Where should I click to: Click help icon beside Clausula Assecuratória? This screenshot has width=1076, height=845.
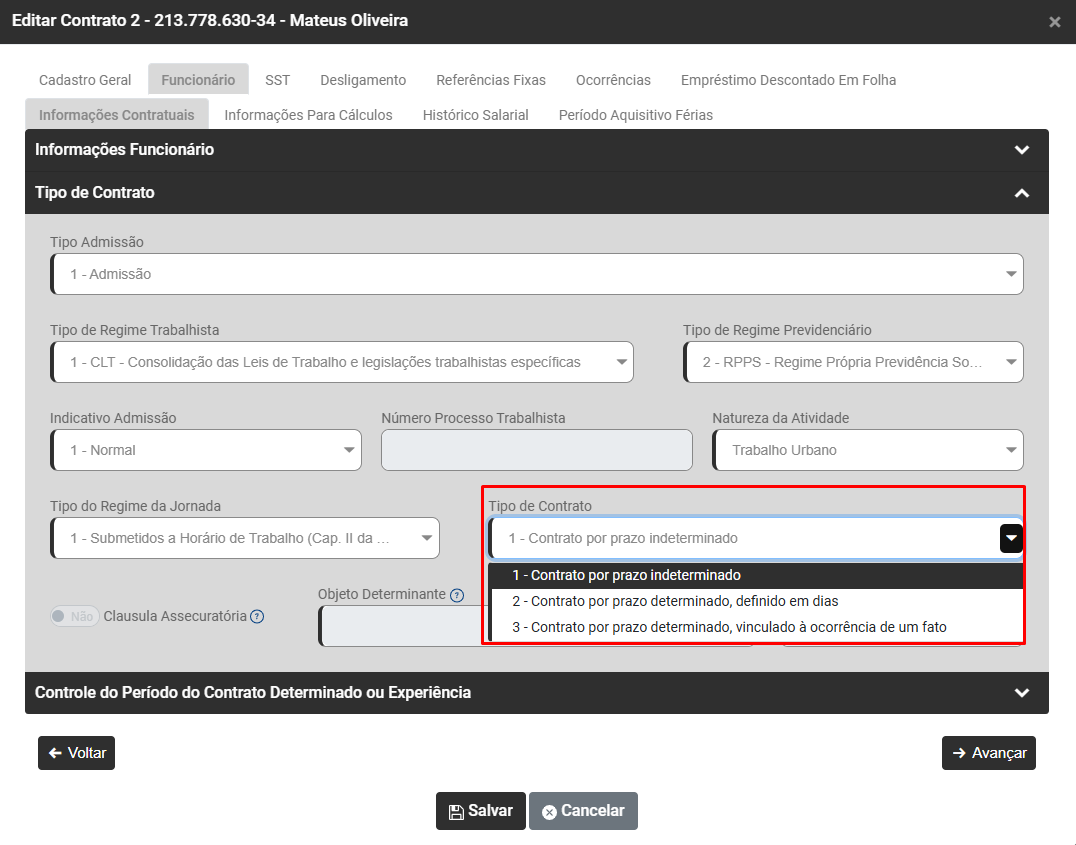257,617
